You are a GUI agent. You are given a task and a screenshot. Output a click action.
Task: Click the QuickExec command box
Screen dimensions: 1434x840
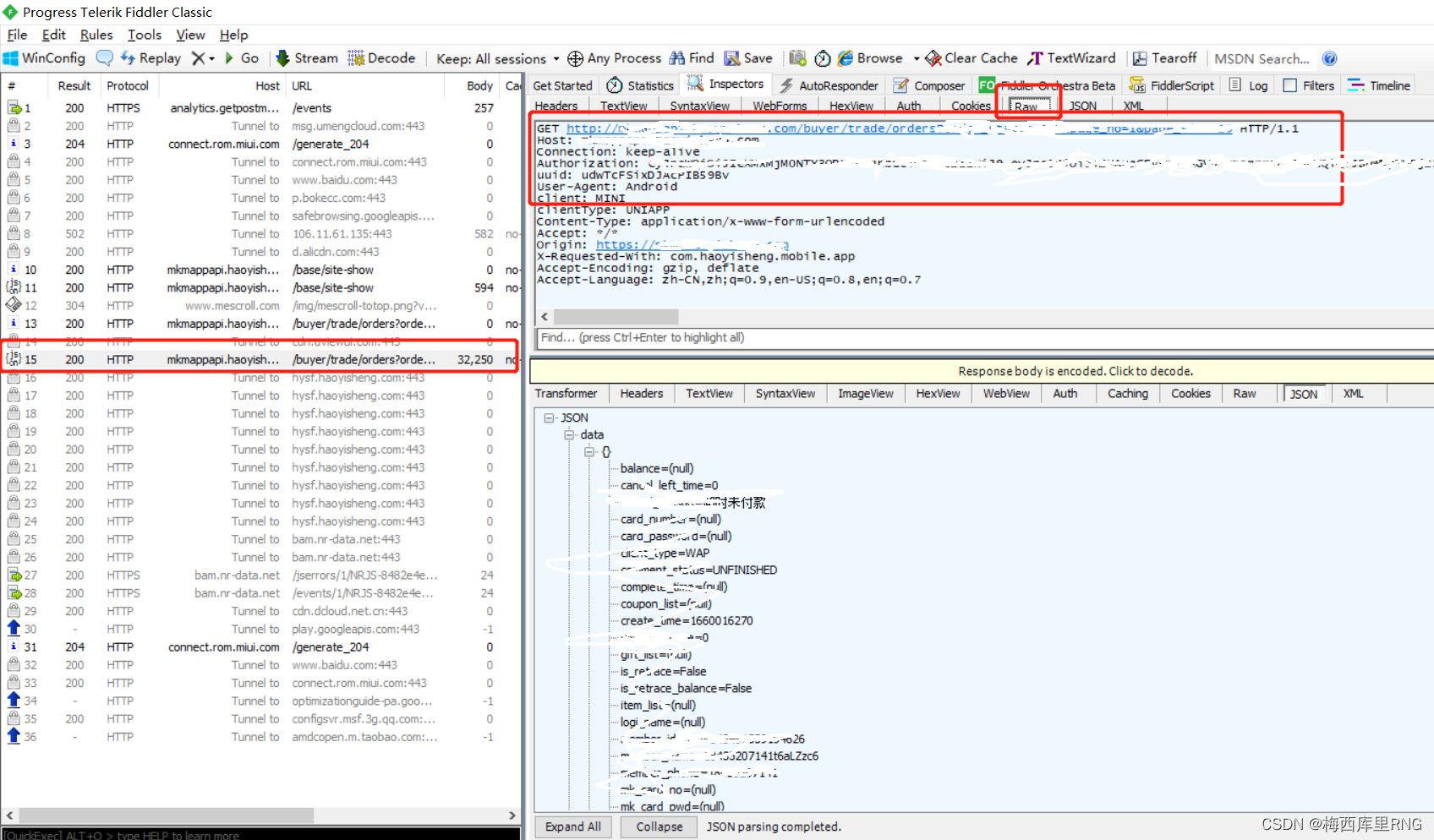coord(260,835)
